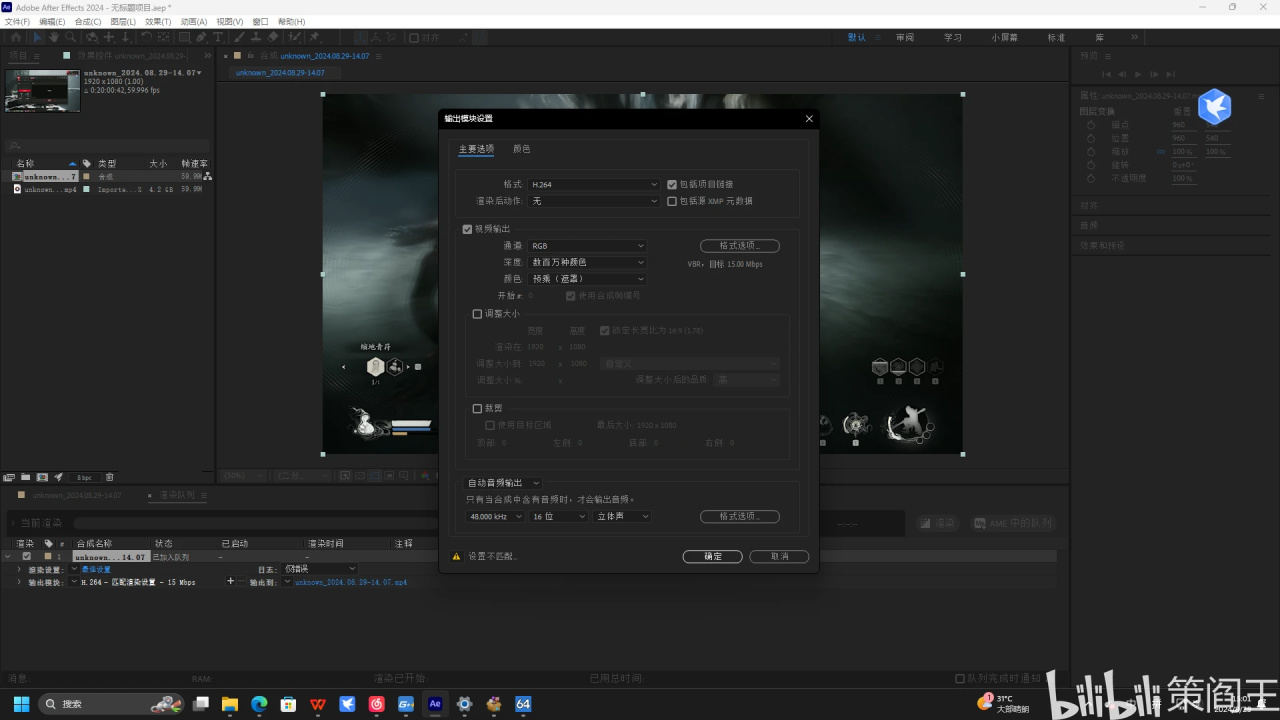Open the 立体声 audio channel dropdown

pyautogui.click(x=622, y=517)
